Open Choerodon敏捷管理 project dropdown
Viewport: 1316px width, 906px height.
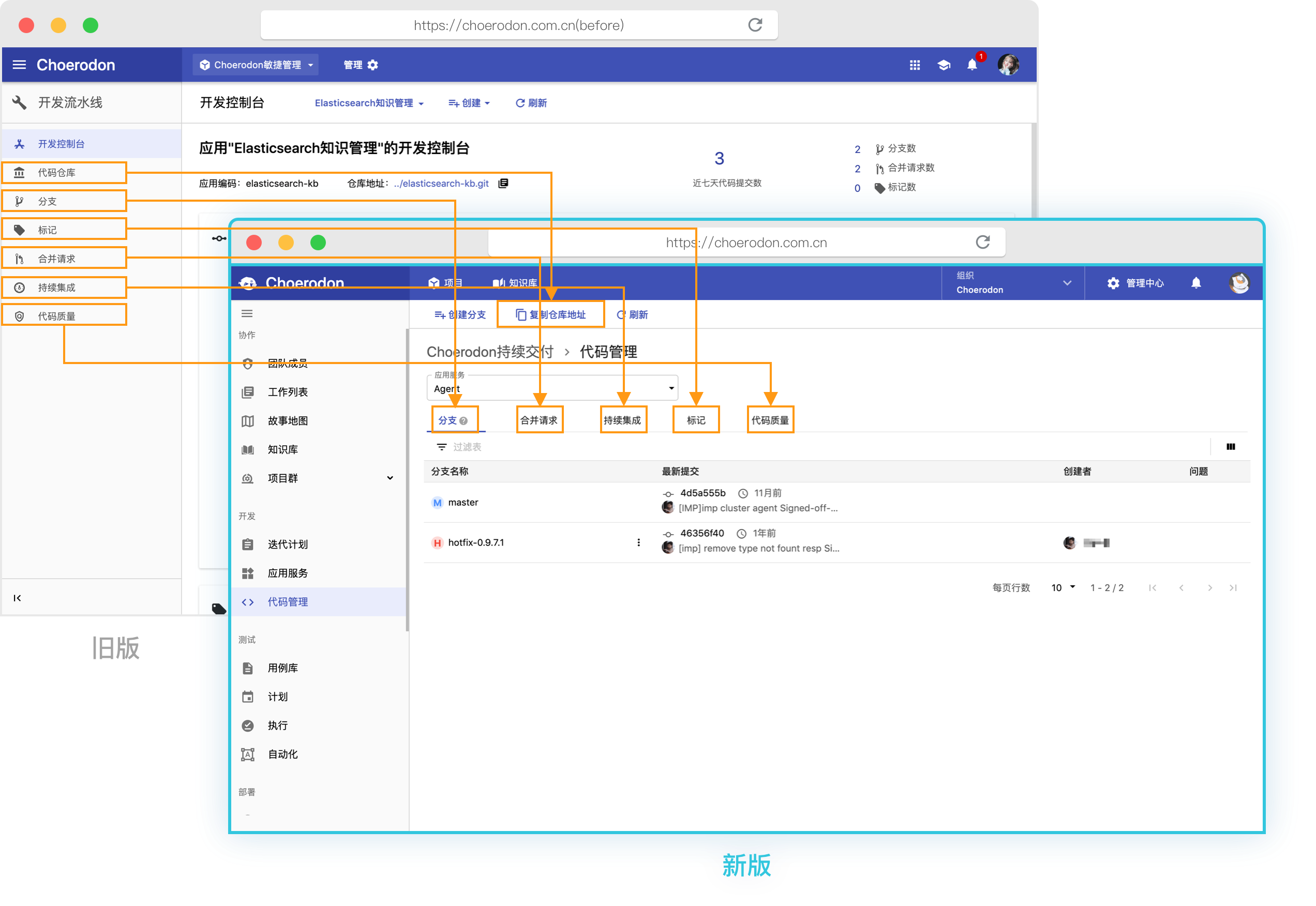click(x=256, y=65)
